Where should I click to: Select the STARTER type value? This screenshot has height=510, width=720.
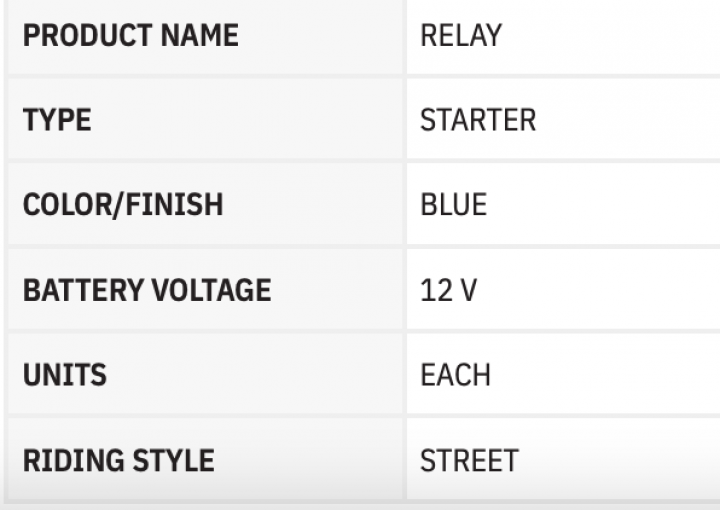(478, 120)
